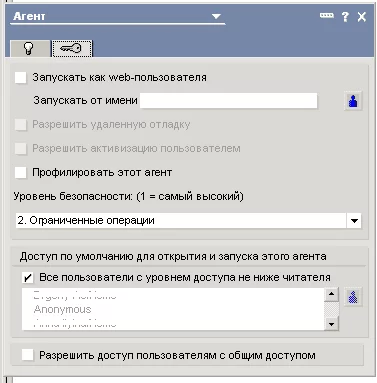Click the 2. Ограниченные операции combo box text
Viewport: 377px width, 383px height.
pyautogui.click(x=86, y=221)
